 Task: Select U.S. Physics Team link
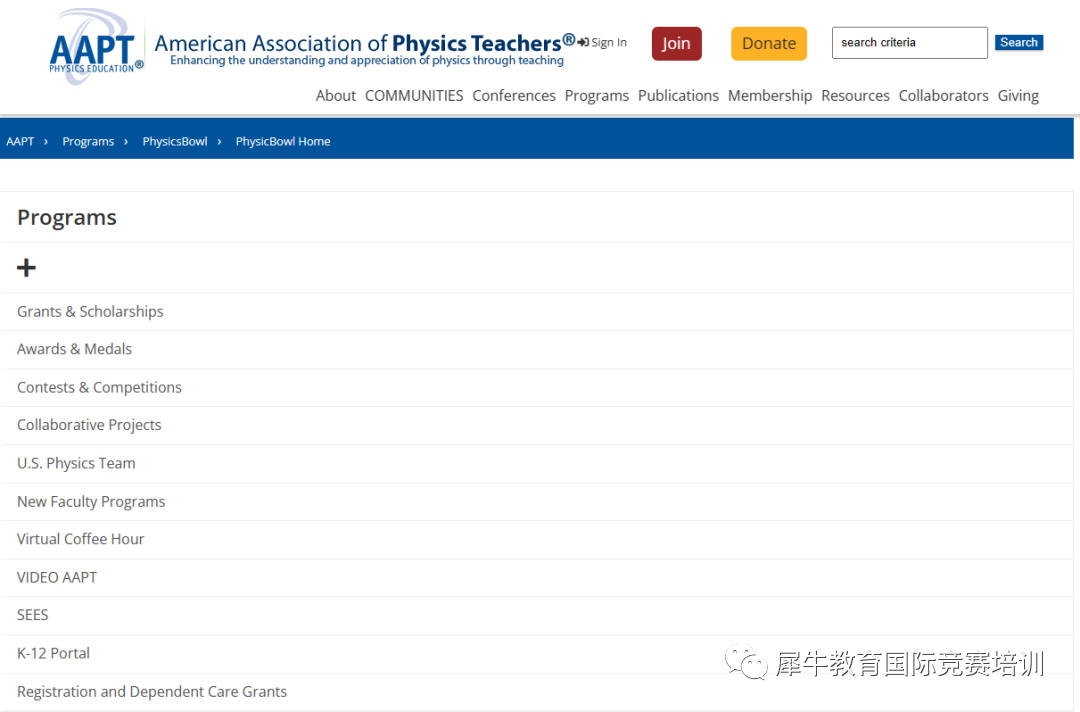click(x=76, y=463)
